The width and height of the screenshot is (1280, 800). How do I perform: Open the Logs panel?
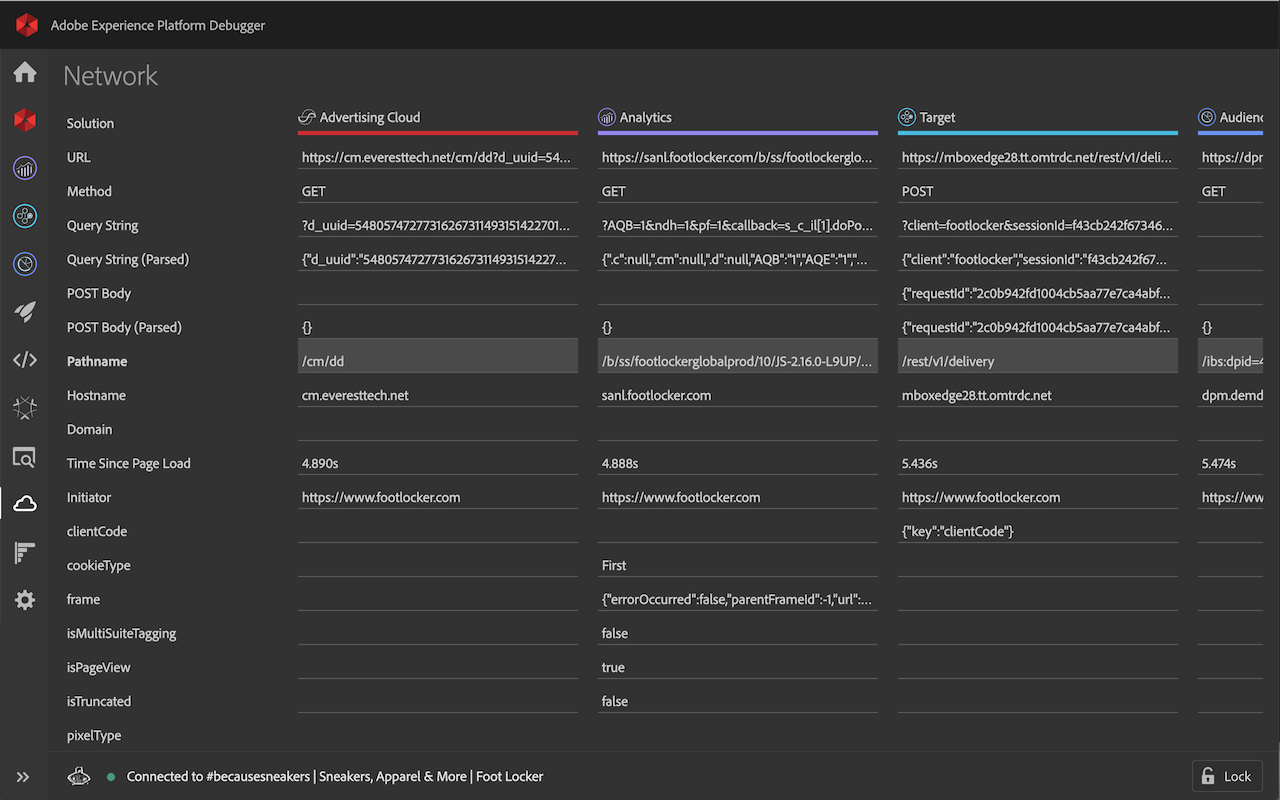(x=24, y=552)
